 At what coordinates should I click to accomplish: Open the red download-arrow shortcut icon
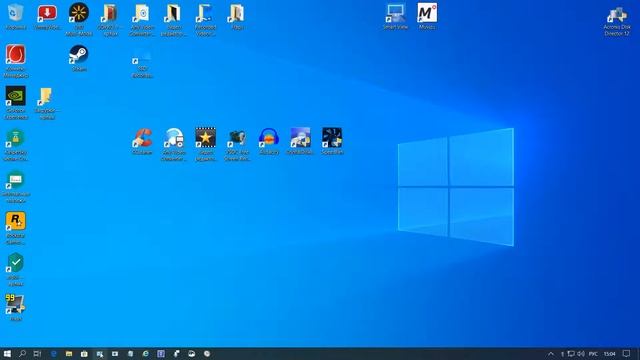point(47,13)
